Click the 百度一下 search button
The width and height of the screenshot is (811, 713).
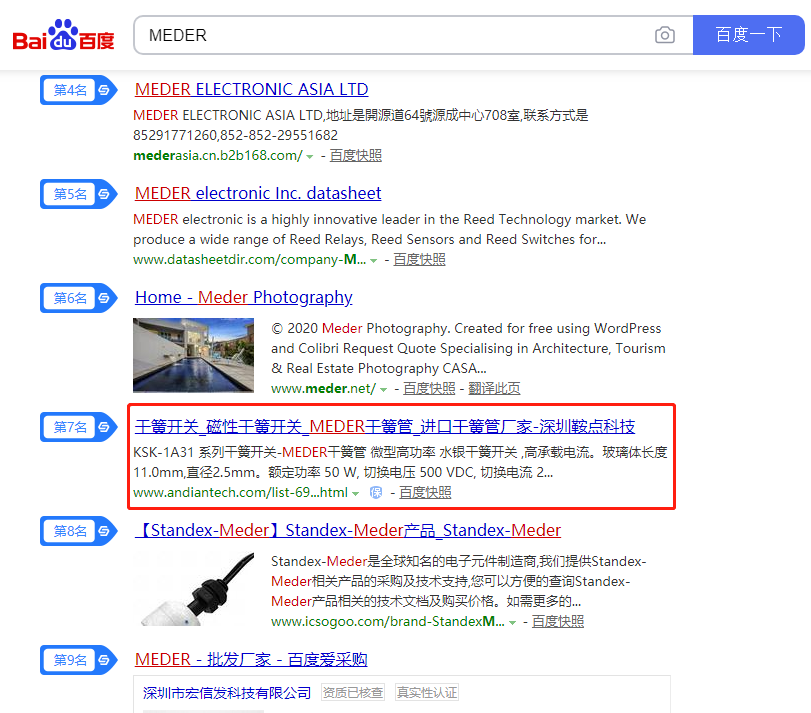tap(748, 35)
